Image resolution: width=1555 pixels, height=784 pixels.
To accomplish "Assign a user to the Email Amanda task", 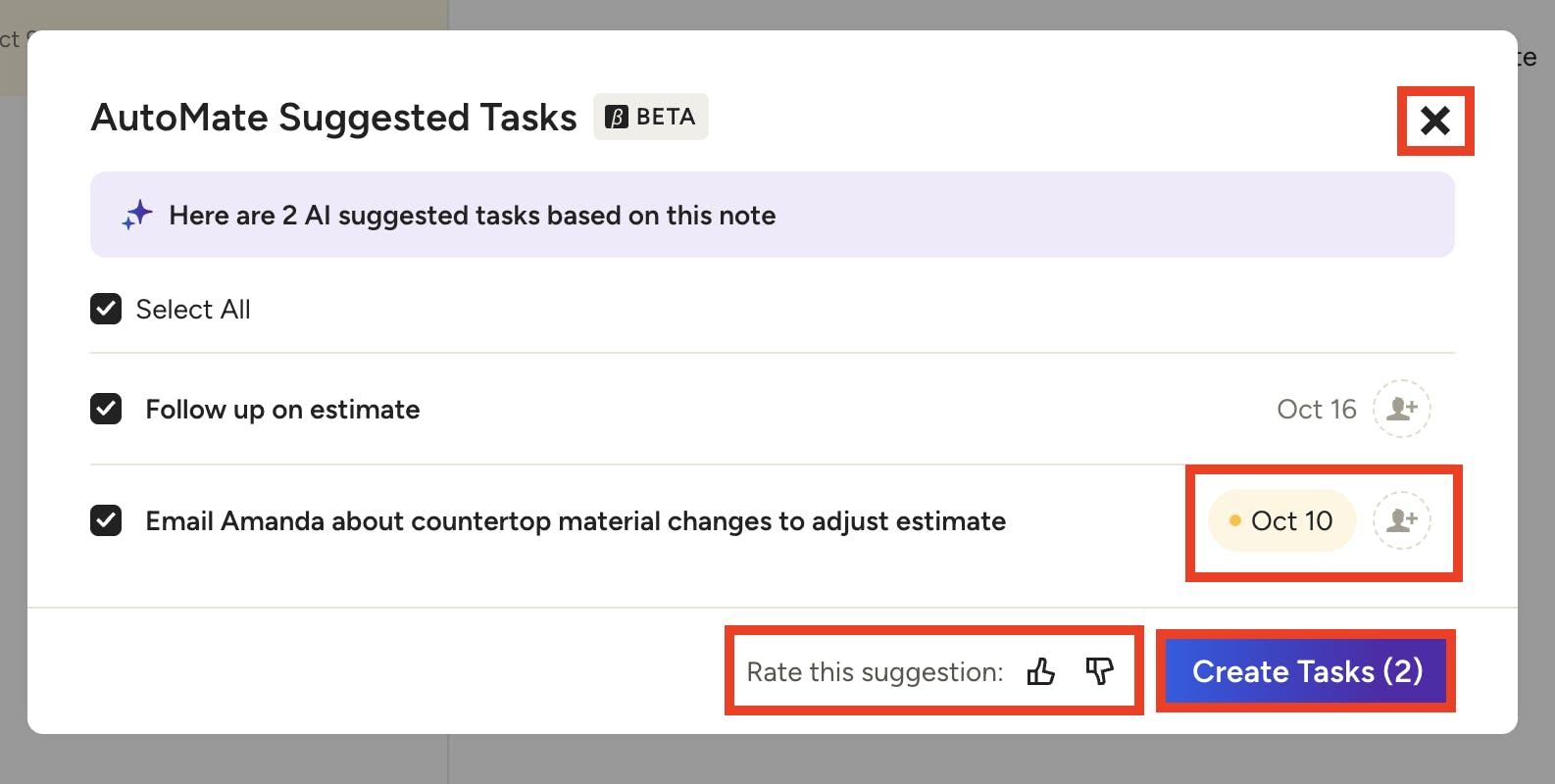I will pyautogui.click(x=1401, y=520).
